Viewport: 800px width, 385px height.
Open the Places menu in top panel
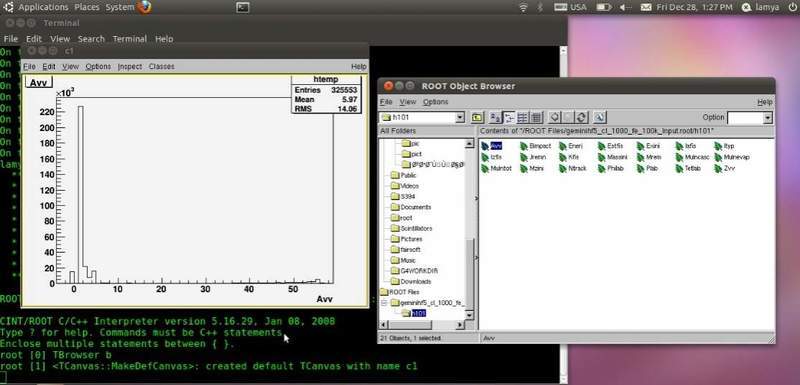coord(87,7)
